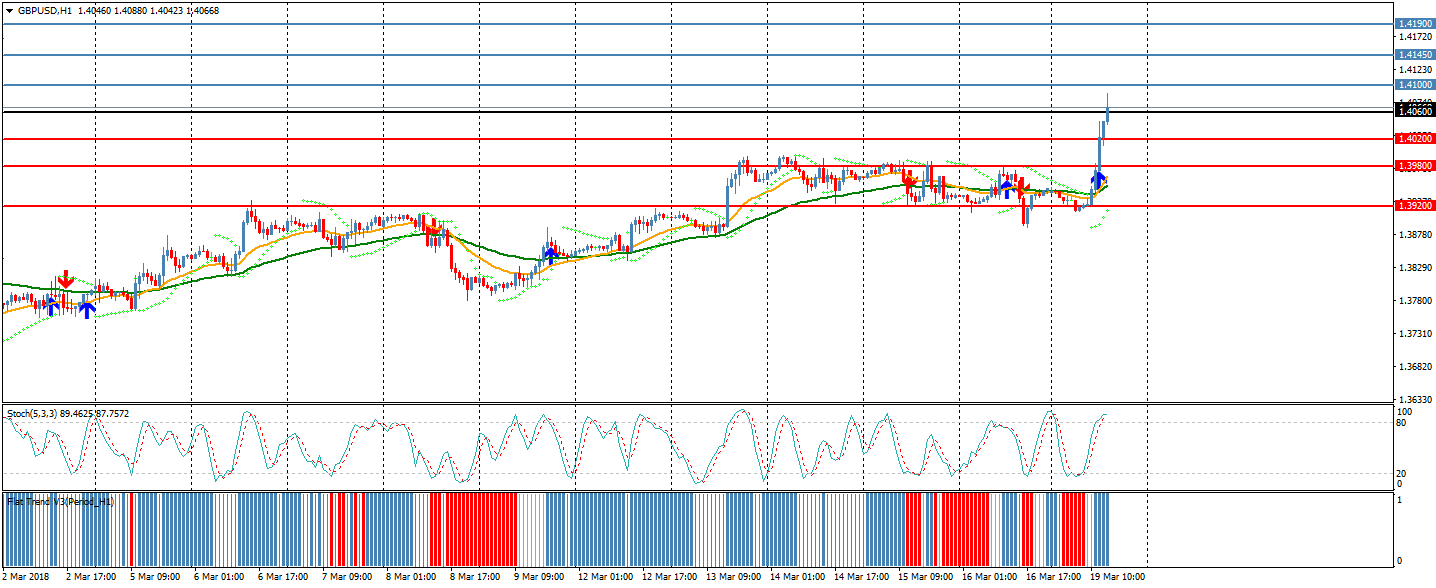Image resolution: width=1436 pixels, height=588 pixels.
Task: Click the blue up arrow near 19 Mar 10:00
Action: pyautogui.click(x=1098, y=180)
